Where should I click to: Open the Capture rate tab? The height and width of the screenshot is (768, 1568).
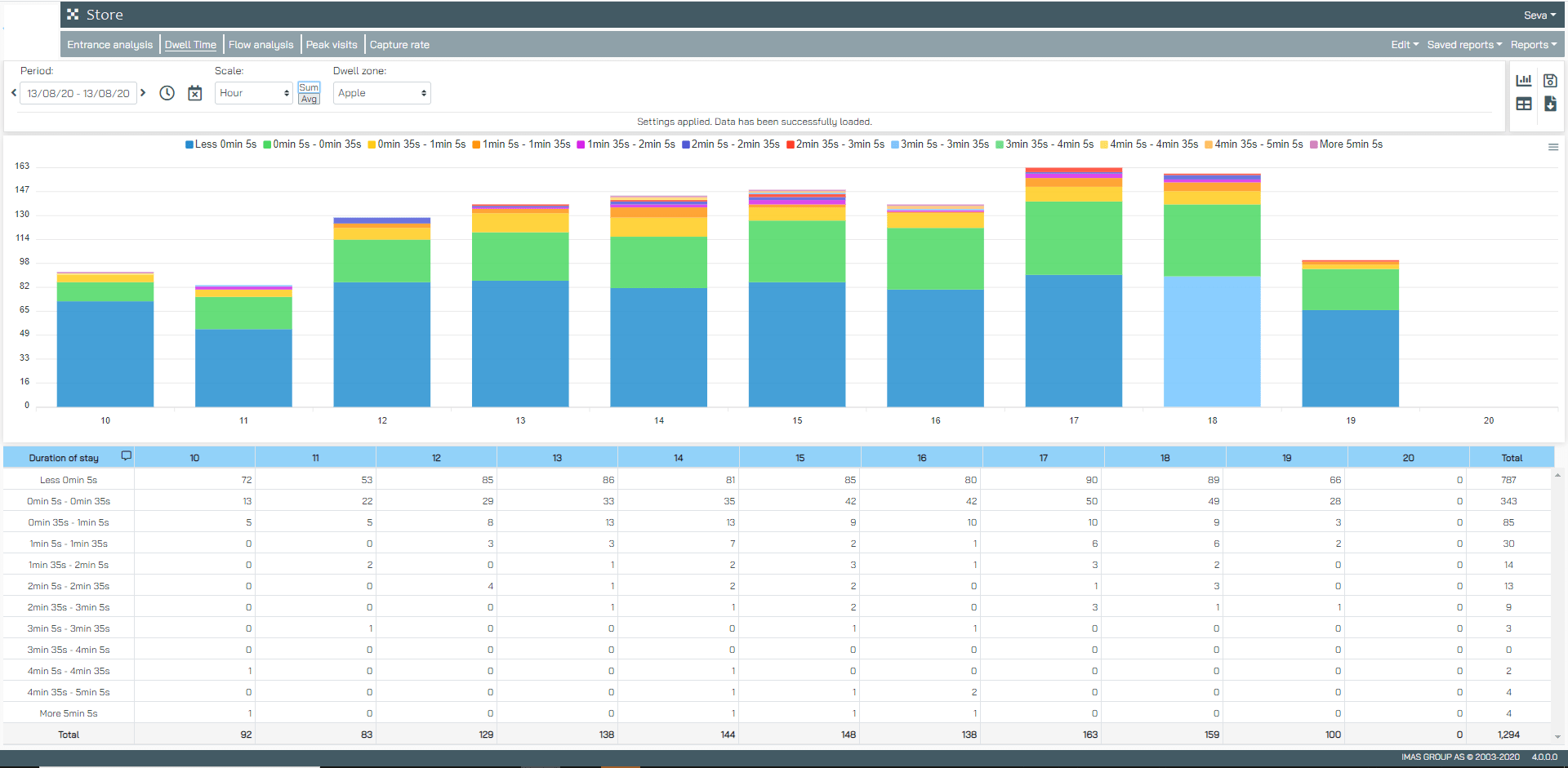pyautogui.click(x=399, y=45)
